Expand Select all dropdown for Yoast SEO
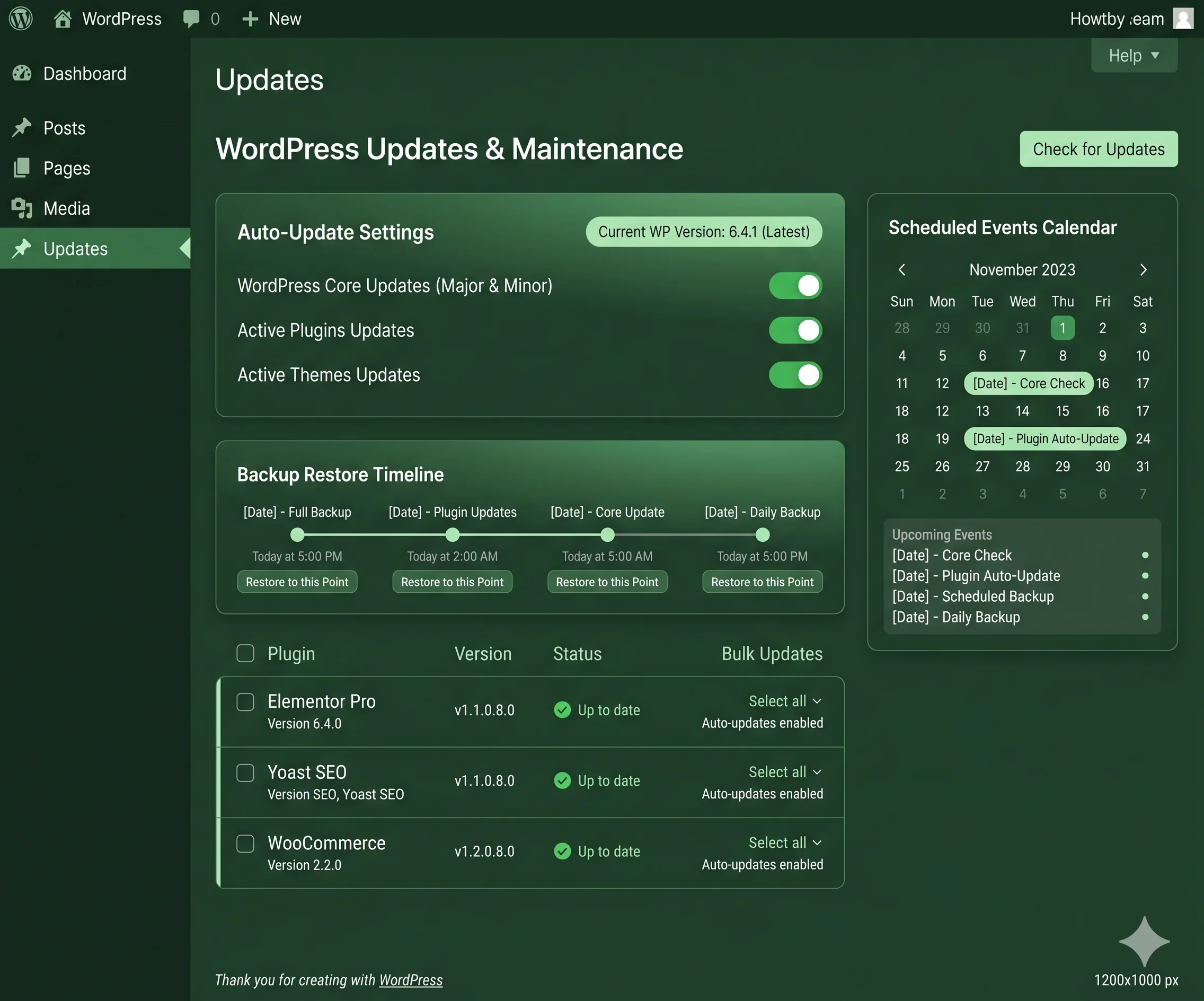The image size is (1204, 1001). pos(785,771)
